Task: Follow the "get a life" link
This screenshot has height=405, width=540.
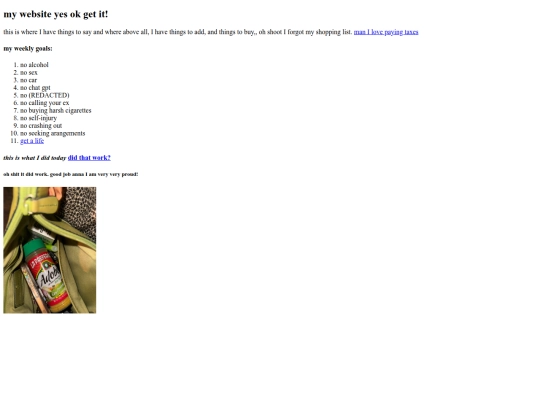Action: (x=32, y=141)
